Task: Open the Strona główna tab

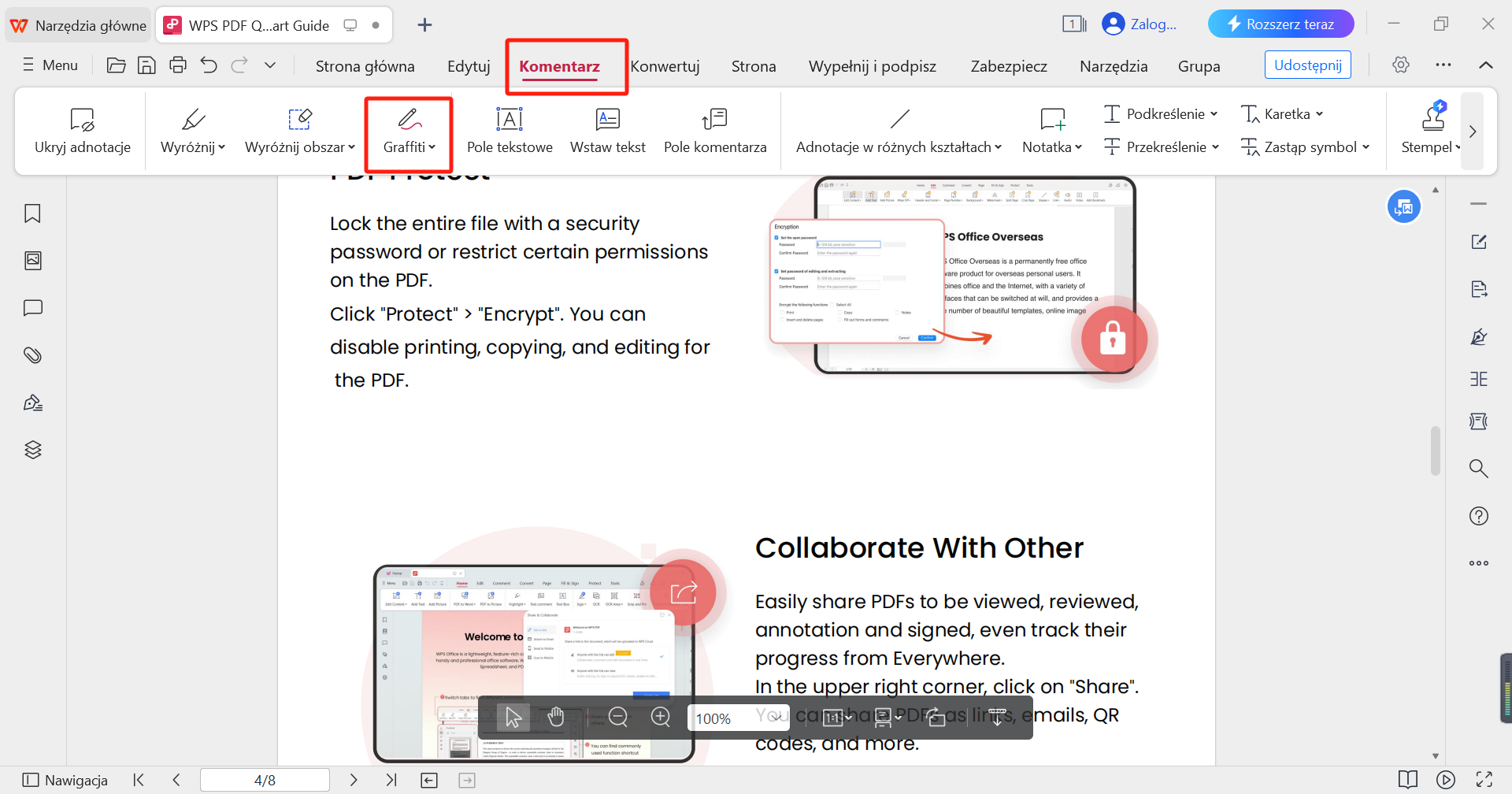Action: (365, 66)
